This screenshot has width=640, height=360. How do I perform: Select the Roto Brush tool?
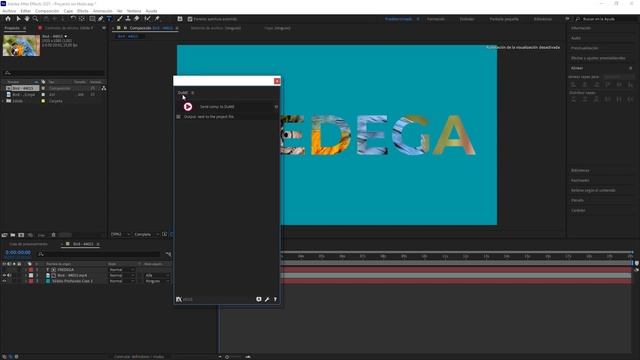(x=147, y=19)
